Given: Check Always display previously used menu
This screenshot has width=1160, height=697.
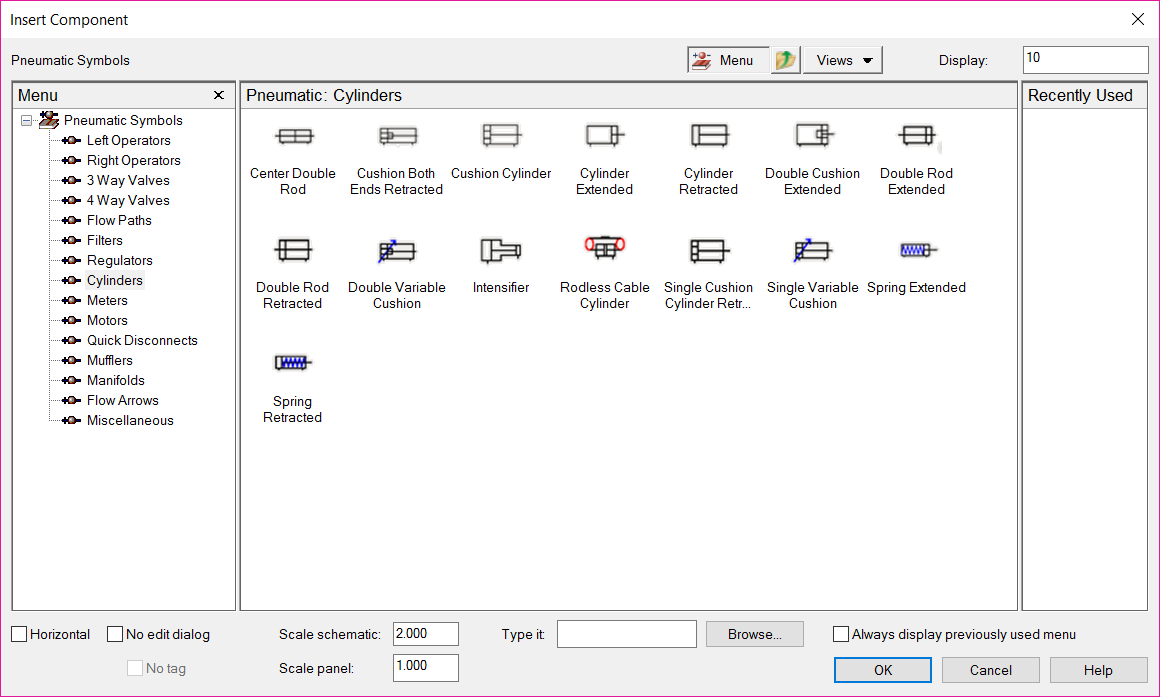Looking at the screenshot, I should pyautogui.click(x=841, y=634).
